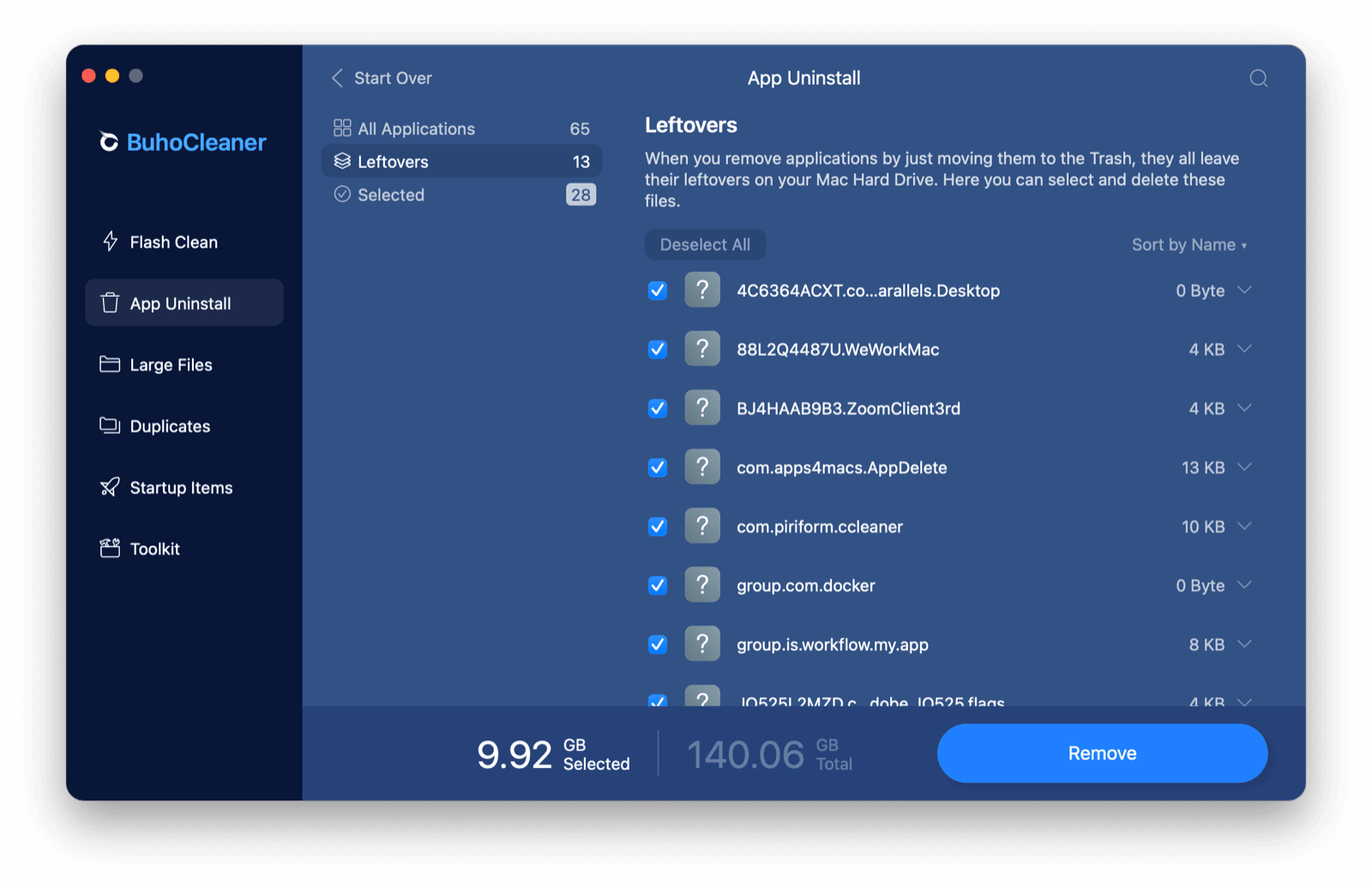Click the Deselect All button
This screenshot has height=888, width=1372.
705,245
